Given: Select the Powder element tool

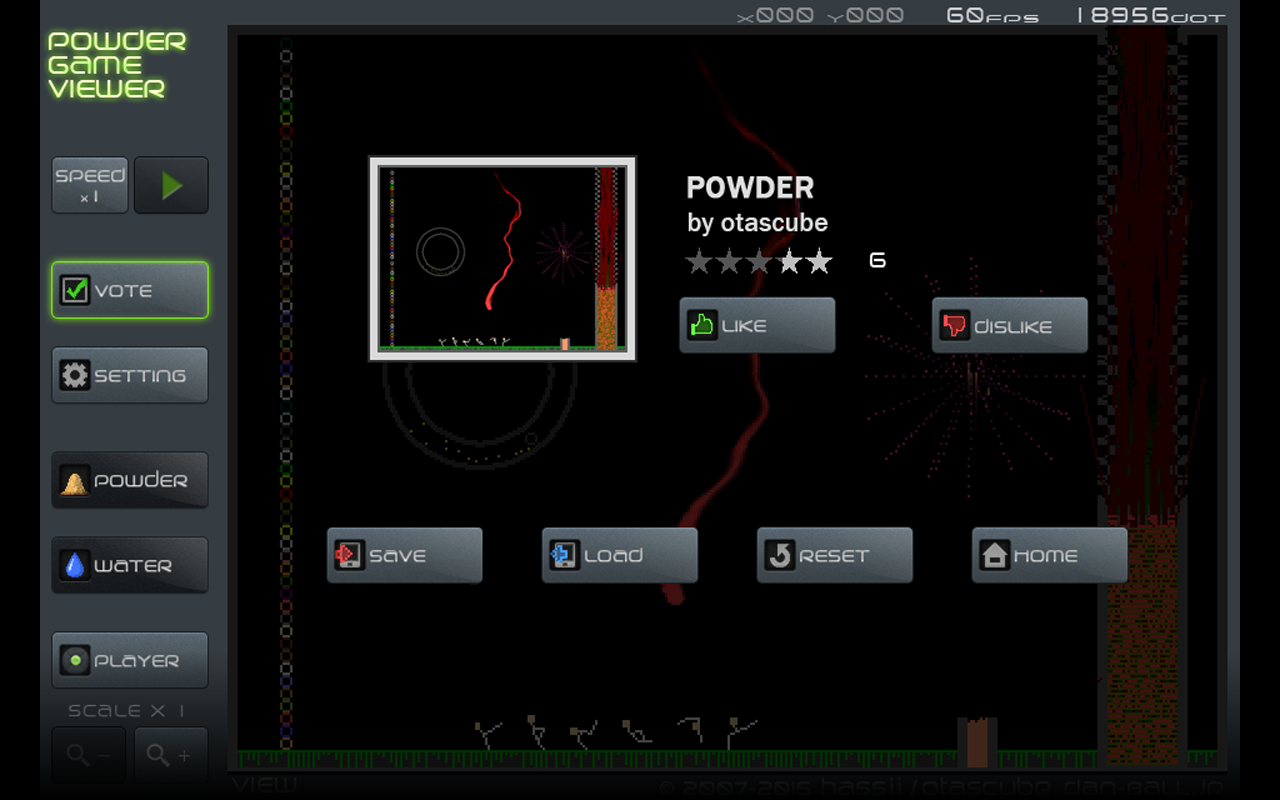Looking at the screenshot, I should pos(129,480).
